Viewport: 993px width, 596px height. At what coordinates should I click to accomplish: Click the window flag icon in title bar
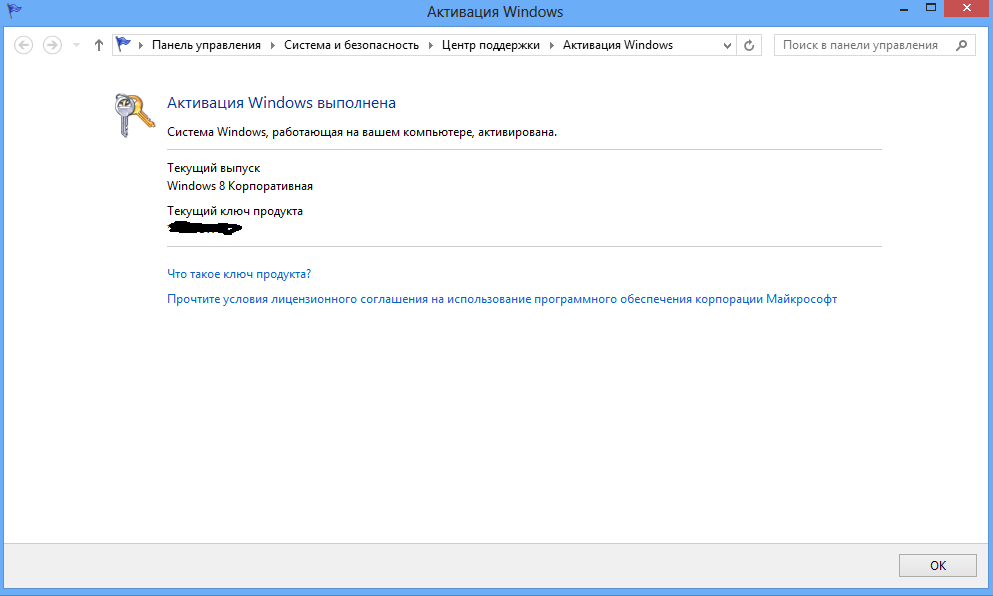(x=15, y=10)
